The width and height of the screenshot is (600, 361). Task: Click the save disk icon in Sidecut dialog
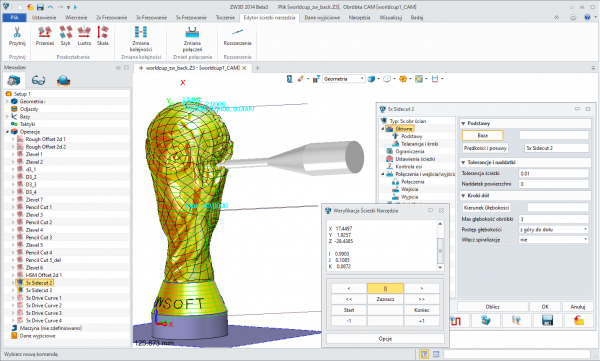[548, 320]
